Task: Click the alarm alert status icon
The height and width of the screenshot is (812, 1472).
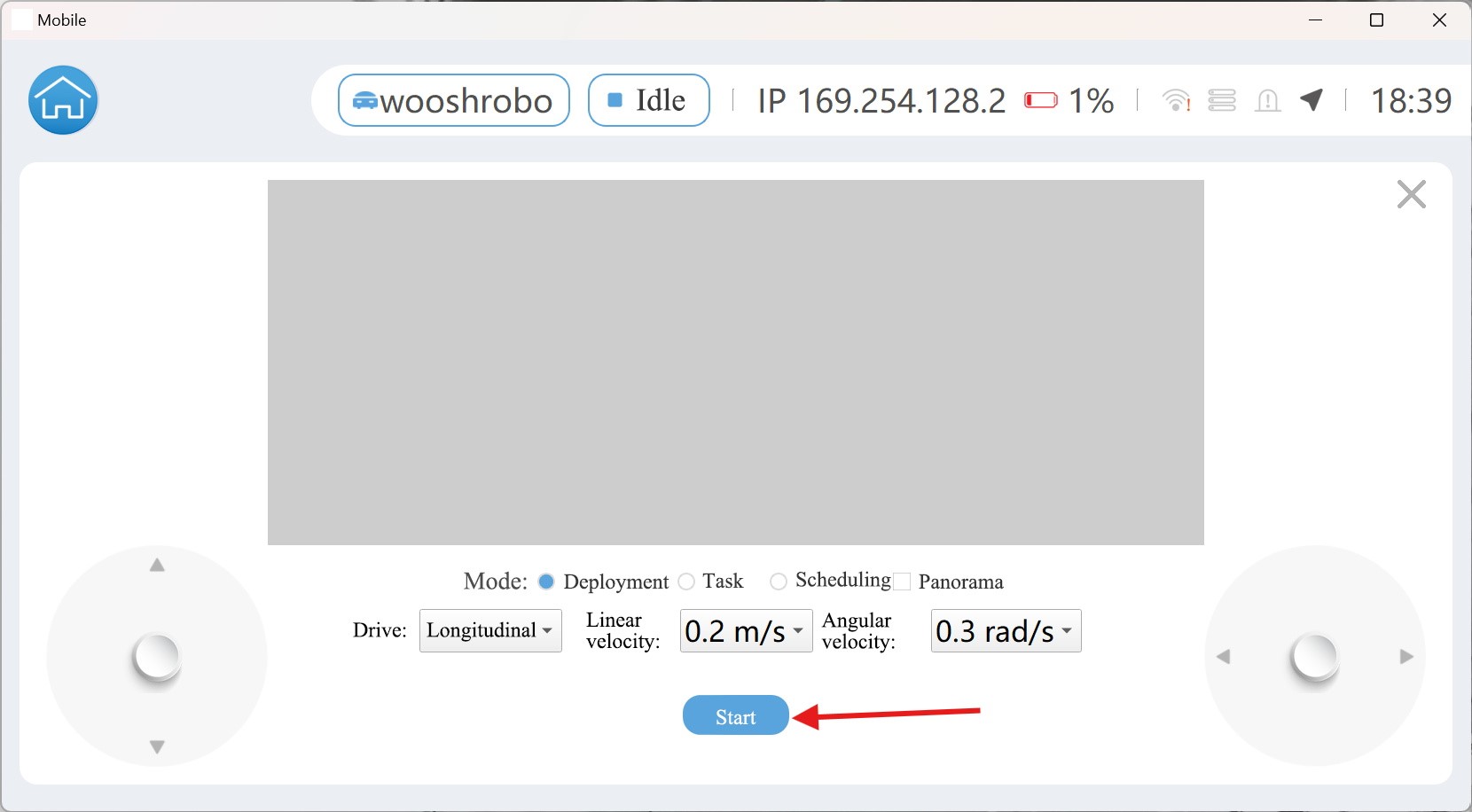Action: click(x=1268, y=100)
